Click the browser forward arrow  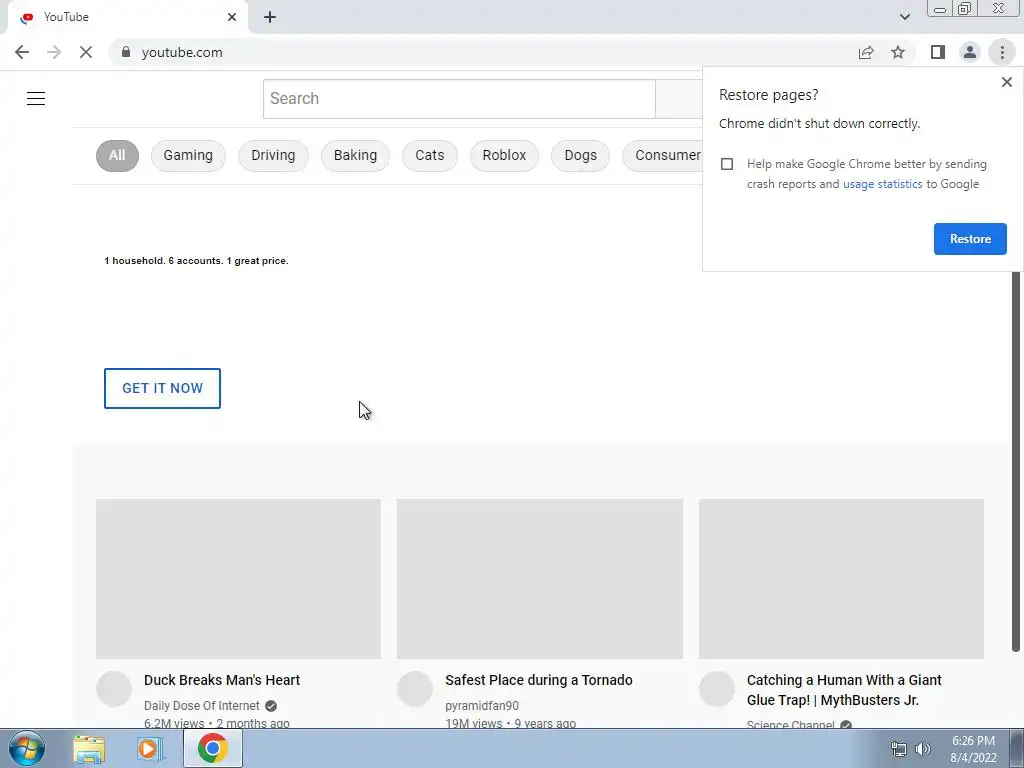54,52
